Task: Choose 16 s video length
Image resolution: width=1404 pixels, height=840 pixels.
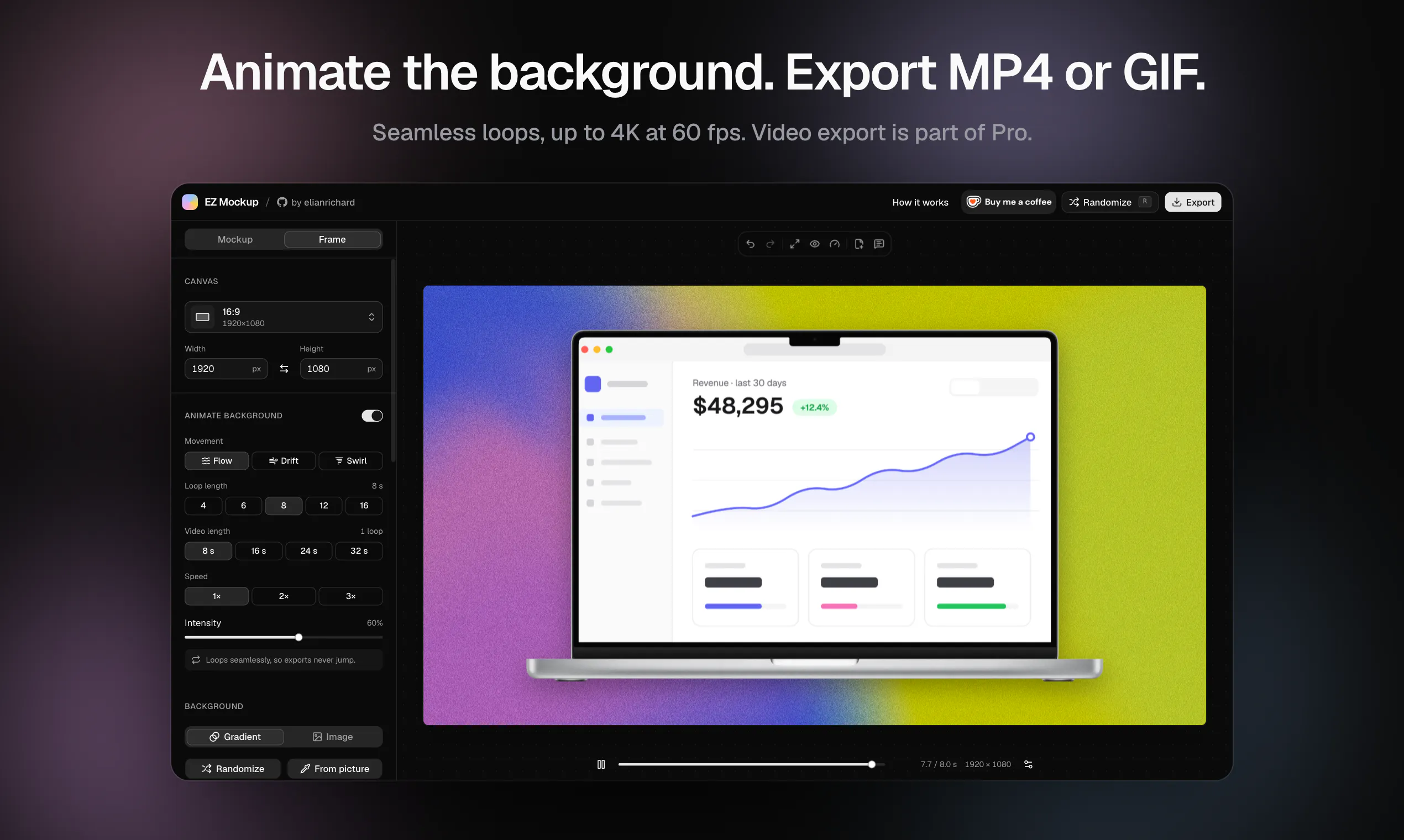Action: 259,551
